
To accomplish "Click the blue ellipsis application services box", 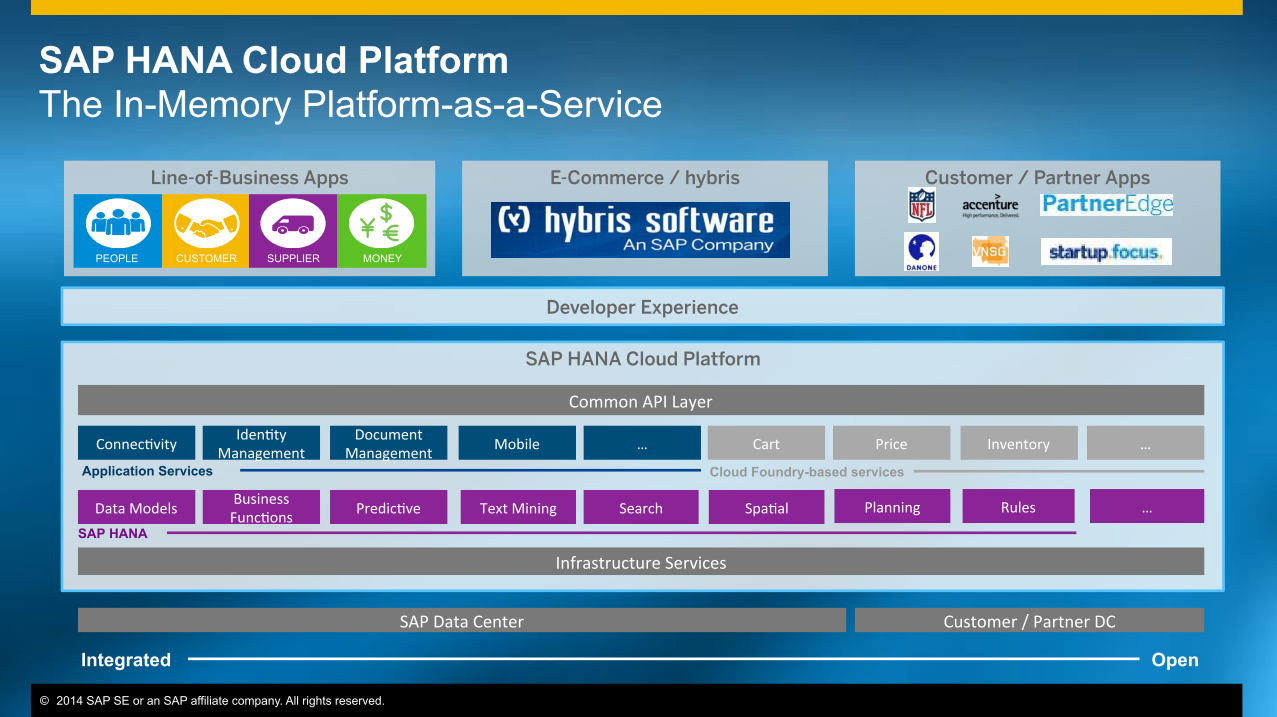I will (642, 443).
